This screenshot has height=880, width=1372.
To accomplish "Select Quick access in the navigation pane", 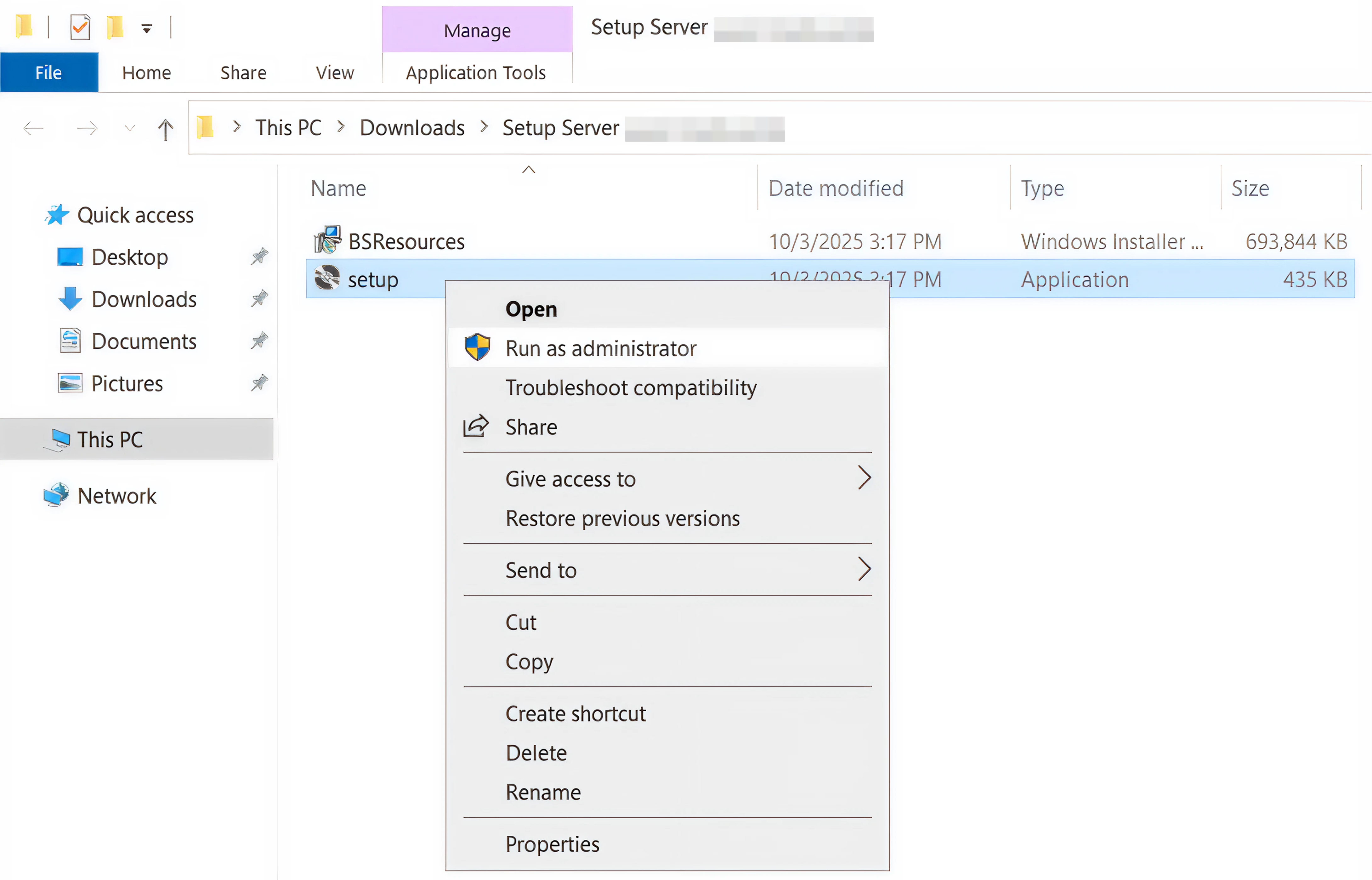I will click(135, 215).
